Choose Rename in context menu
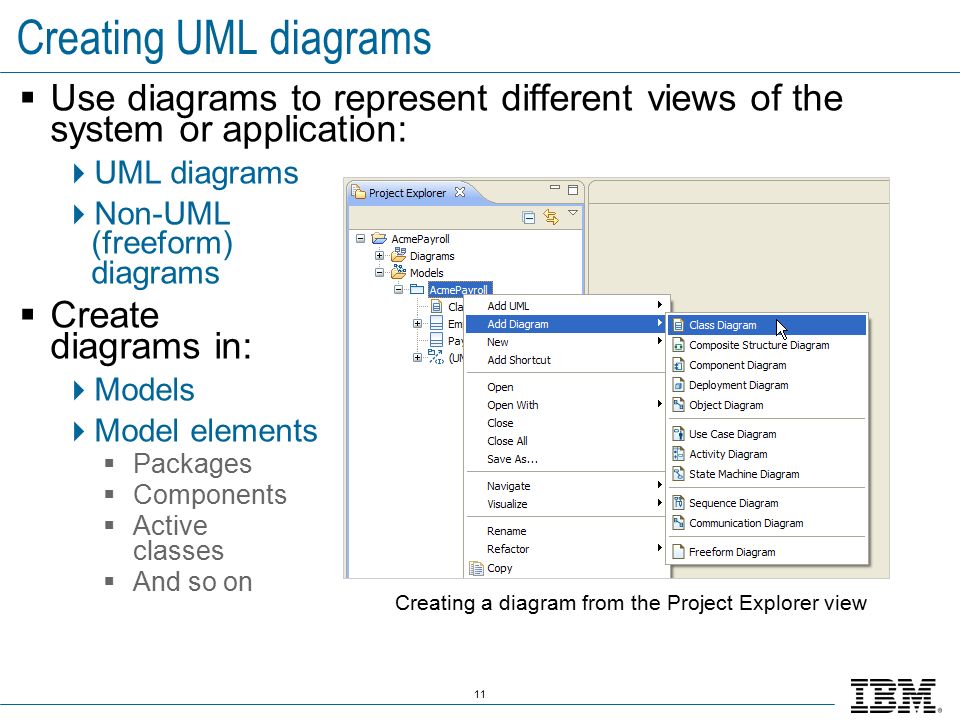Screen dimensions: 960x720 [x=566, y=531]
